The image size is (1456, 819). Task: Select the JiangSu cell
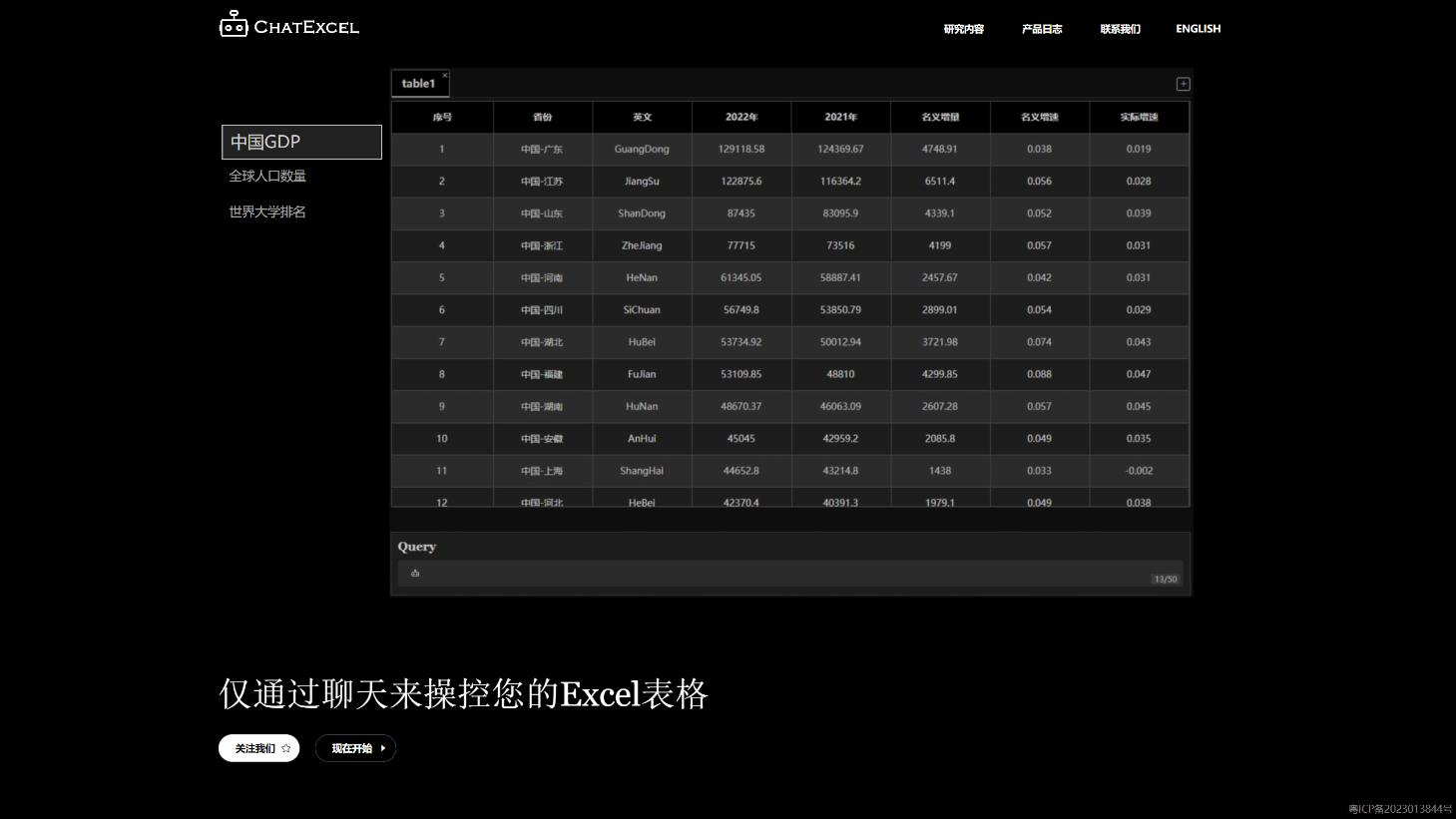click(x=642, y=182)
